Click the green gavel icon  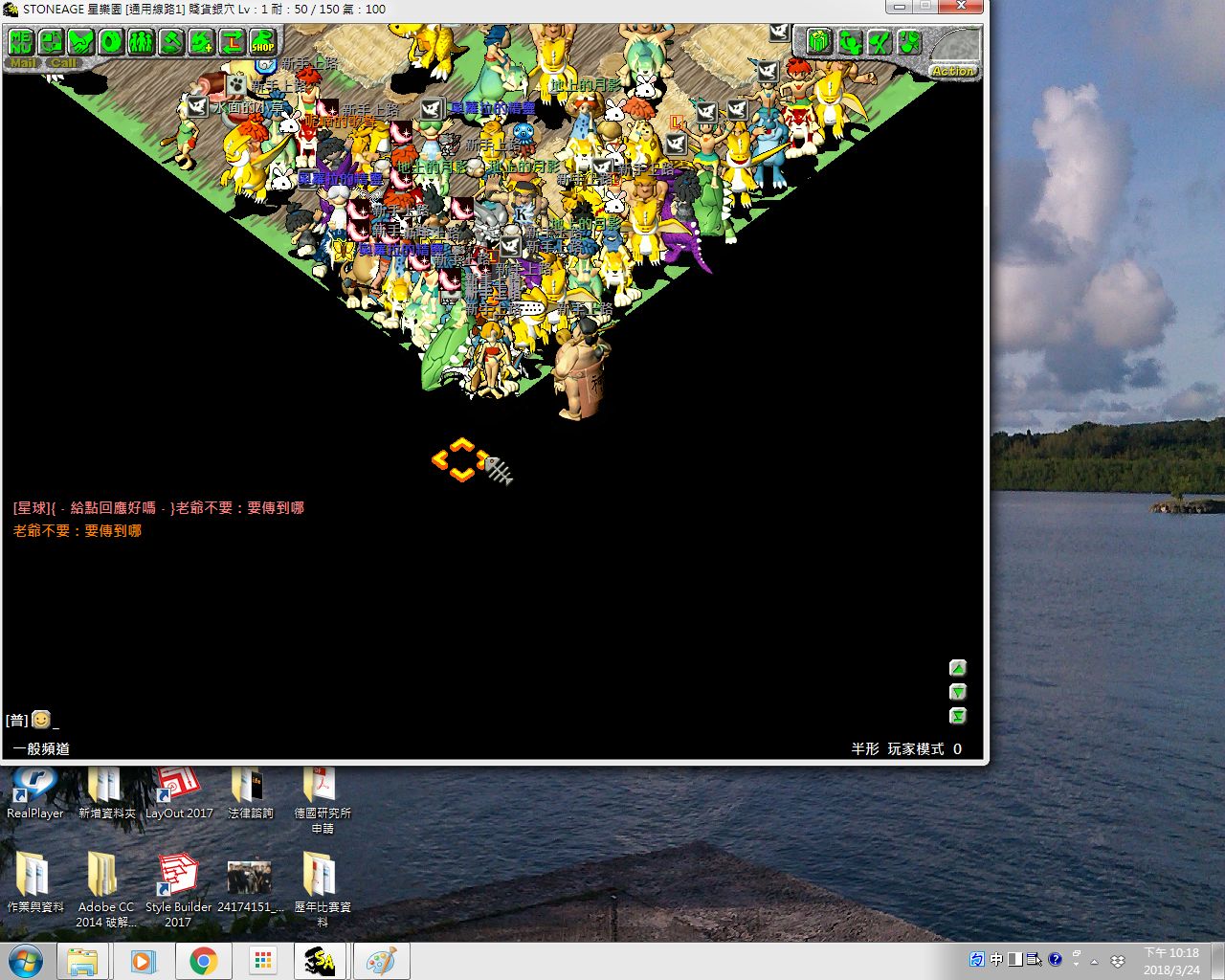point(171,41)
